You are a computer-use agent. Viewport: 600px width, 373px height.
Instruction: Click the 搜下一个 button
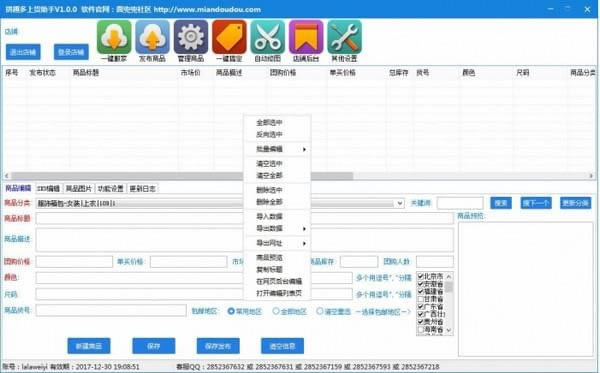(536, 203)
